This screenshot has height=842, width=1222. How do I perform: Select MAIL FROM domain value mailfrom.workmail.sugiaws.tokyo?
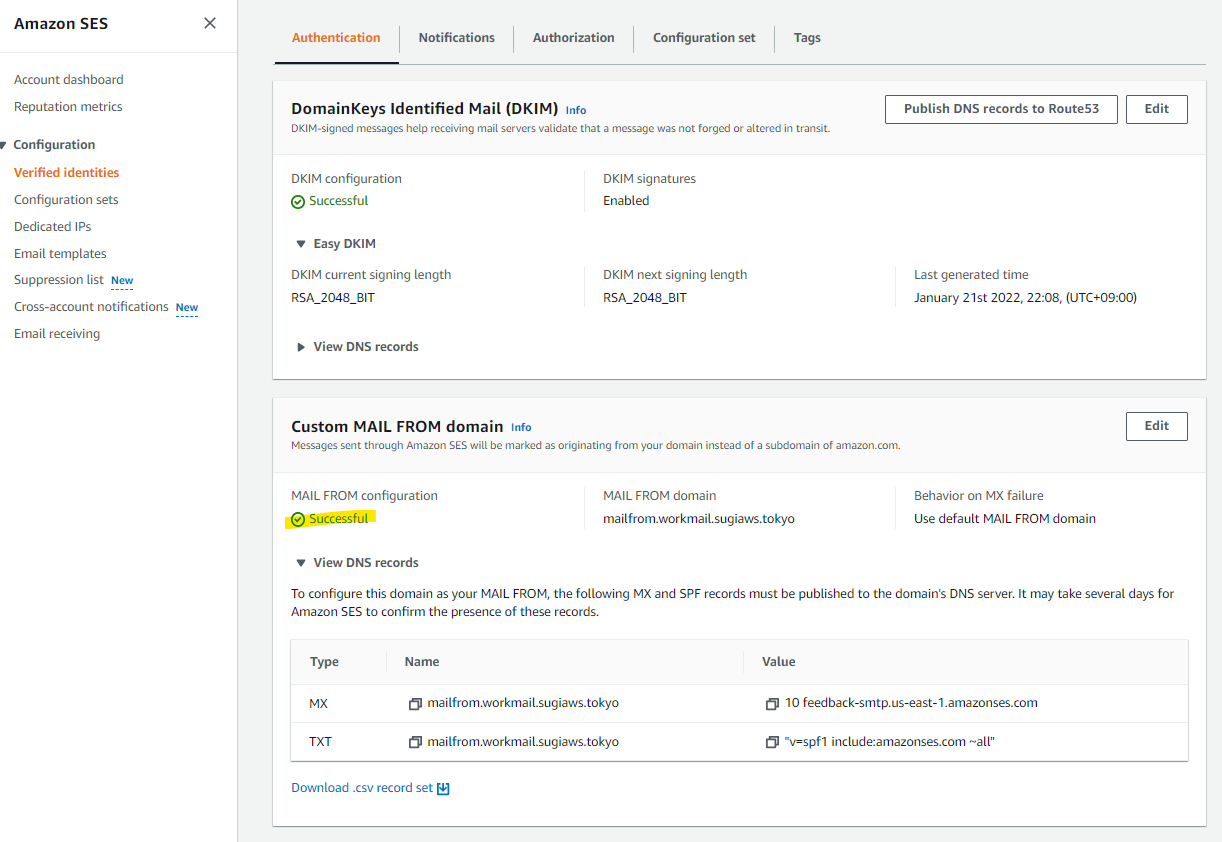tap(699, 519)
